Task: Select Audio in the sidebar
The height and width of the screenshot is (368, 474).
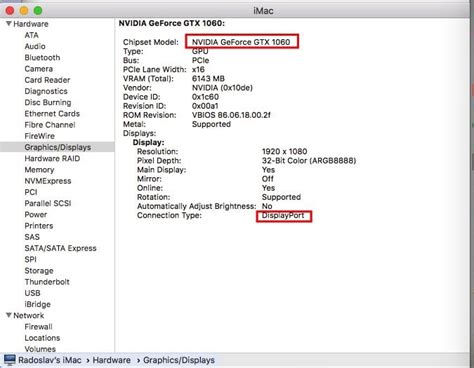Action: click(35, 46)
